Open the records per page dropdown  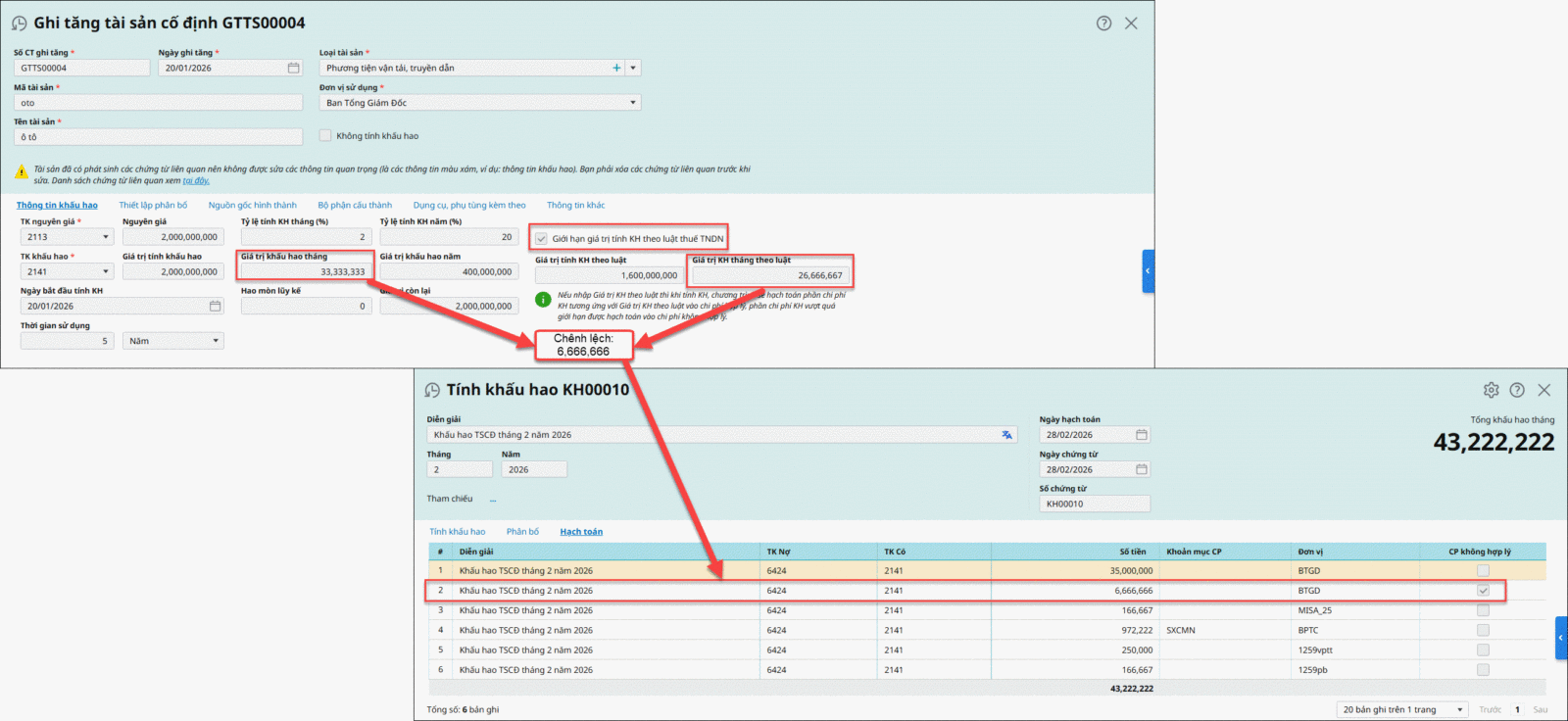tap(1459, 709)
